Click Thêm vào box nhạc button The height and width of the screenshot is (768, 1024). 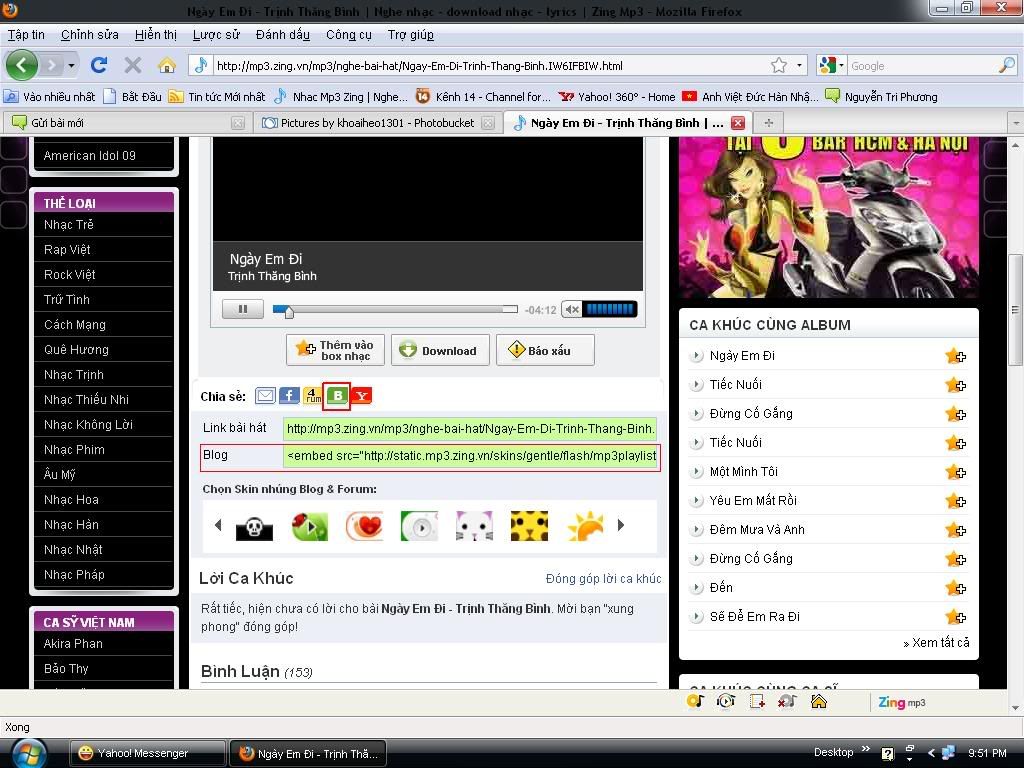click(x=335, y=350)
